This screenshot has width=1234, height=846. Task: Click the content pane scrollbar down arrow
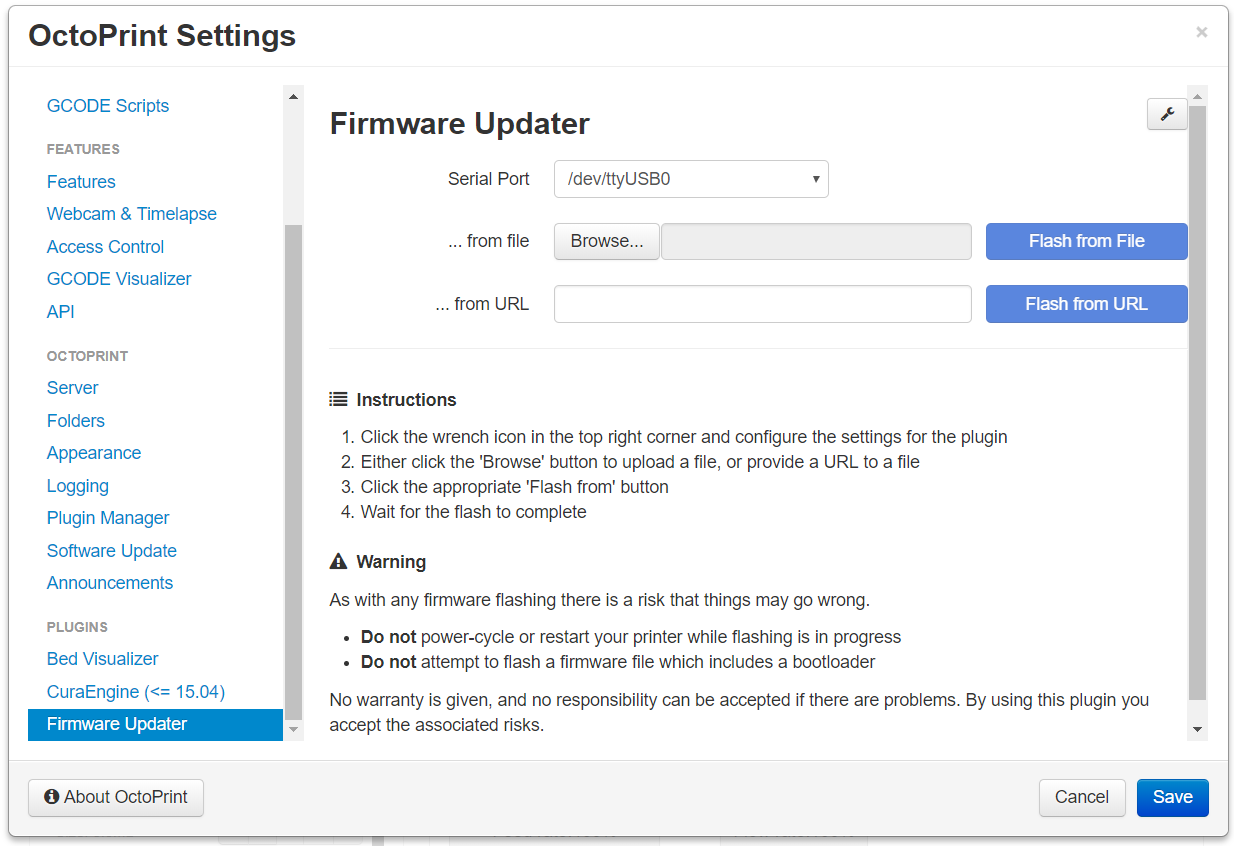pyautogui.click(x=1198, y=730)
